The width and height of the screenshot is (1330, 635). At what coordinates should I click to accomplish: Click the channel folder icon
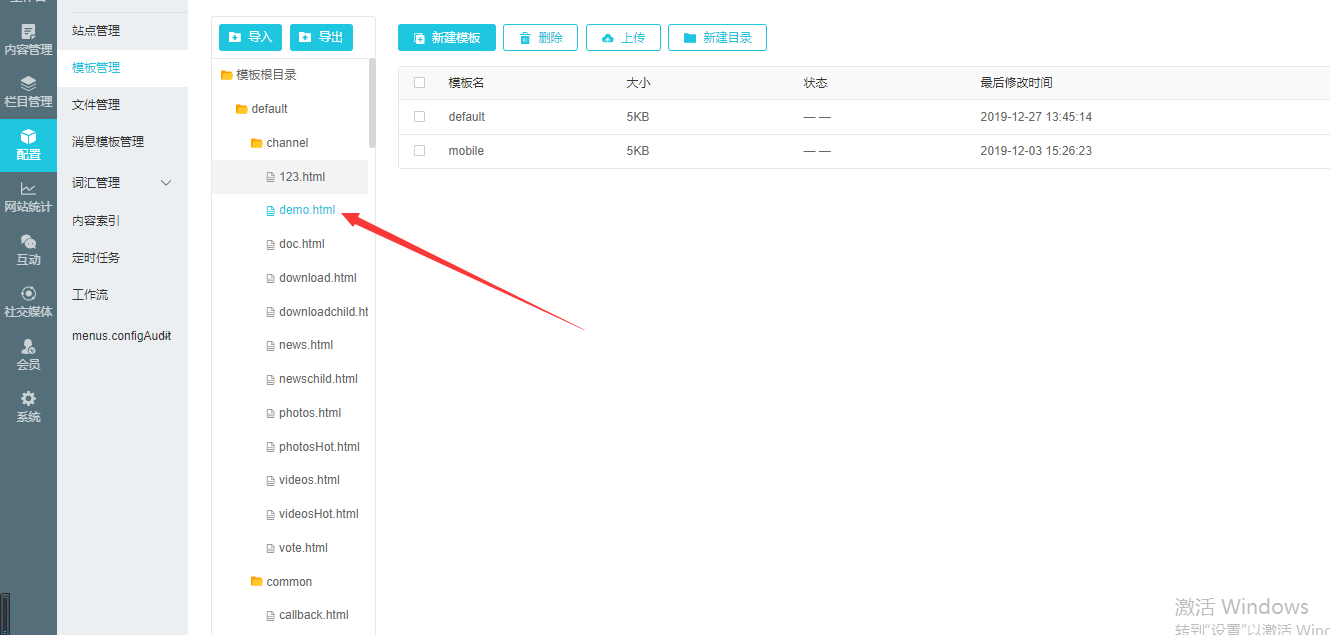coord(256,143)
